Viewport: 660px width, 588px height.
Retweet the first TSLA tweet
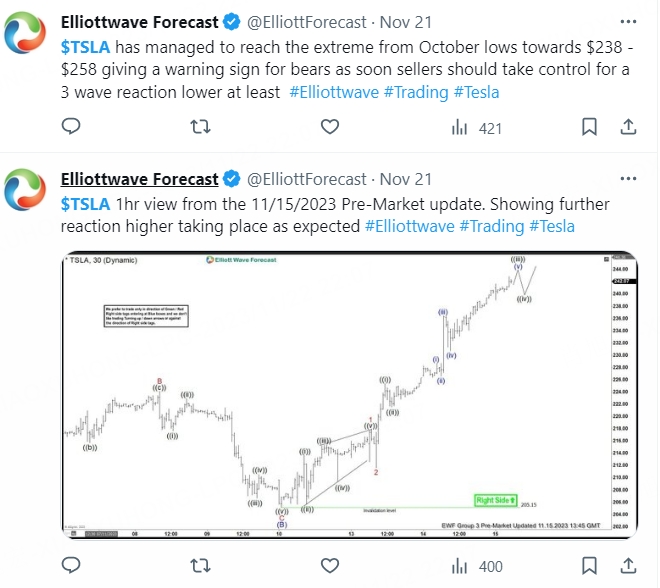click(201, 127)
